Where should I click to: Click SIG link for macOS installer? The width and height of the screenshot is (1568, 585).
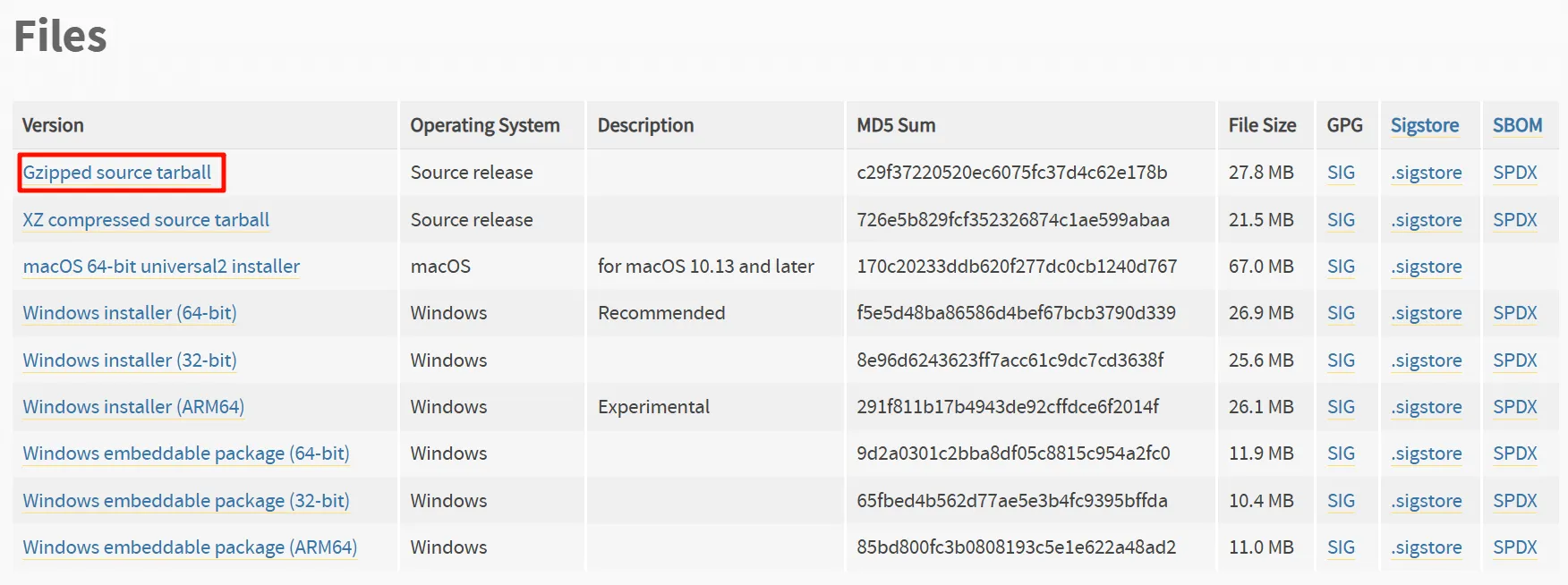(x=1341, y=267)
